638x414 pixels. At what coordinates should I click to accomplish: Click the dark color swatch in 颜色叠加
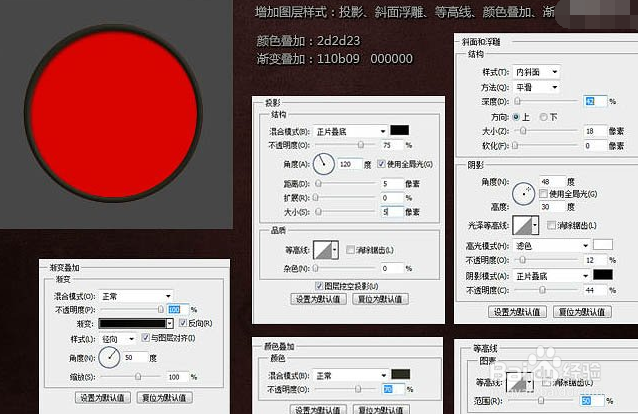[400, 374]
